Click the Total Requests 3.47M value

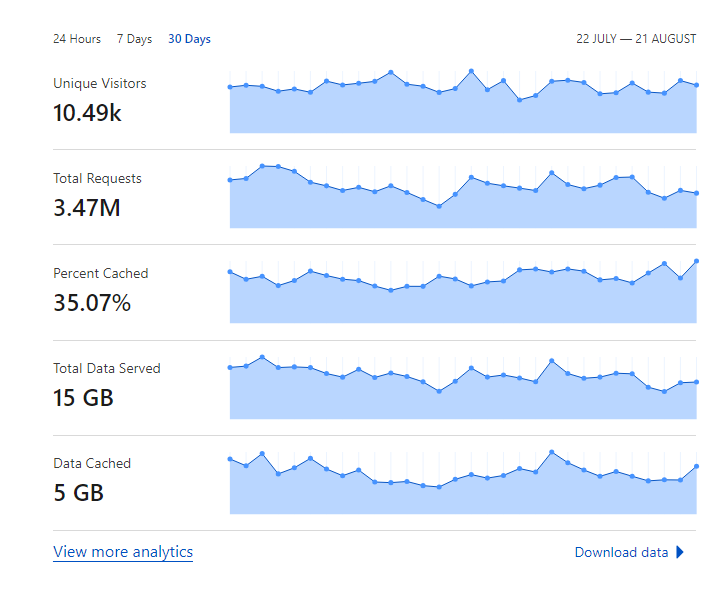pyautogui.click(x=87, y=208)
